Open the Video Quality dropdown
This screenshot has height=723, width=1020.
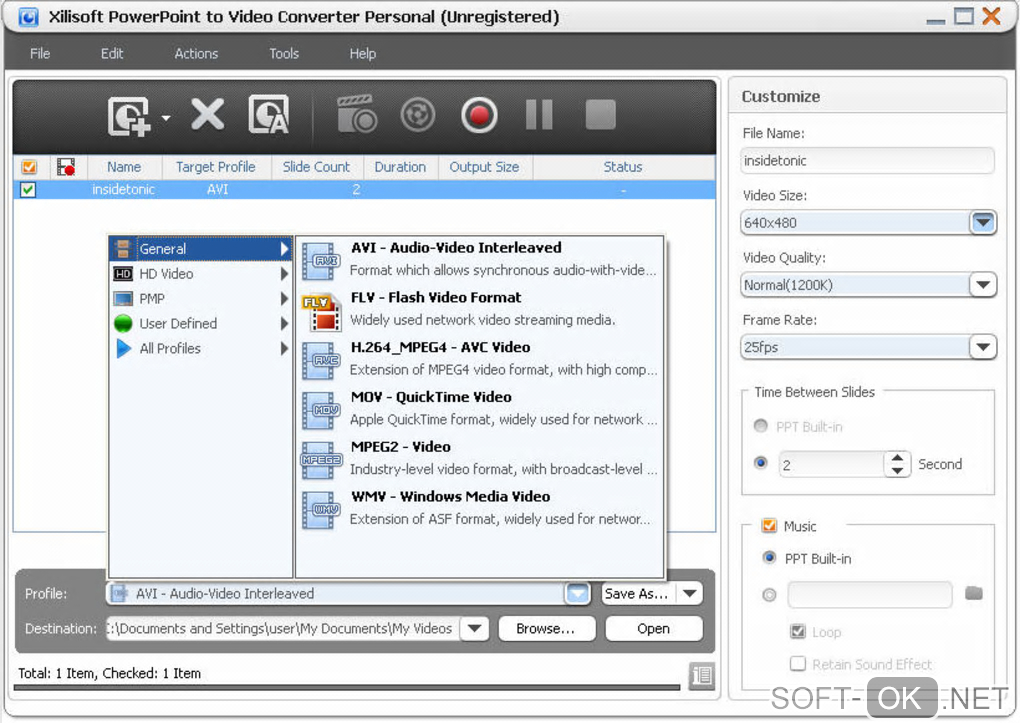pos(983,285)
